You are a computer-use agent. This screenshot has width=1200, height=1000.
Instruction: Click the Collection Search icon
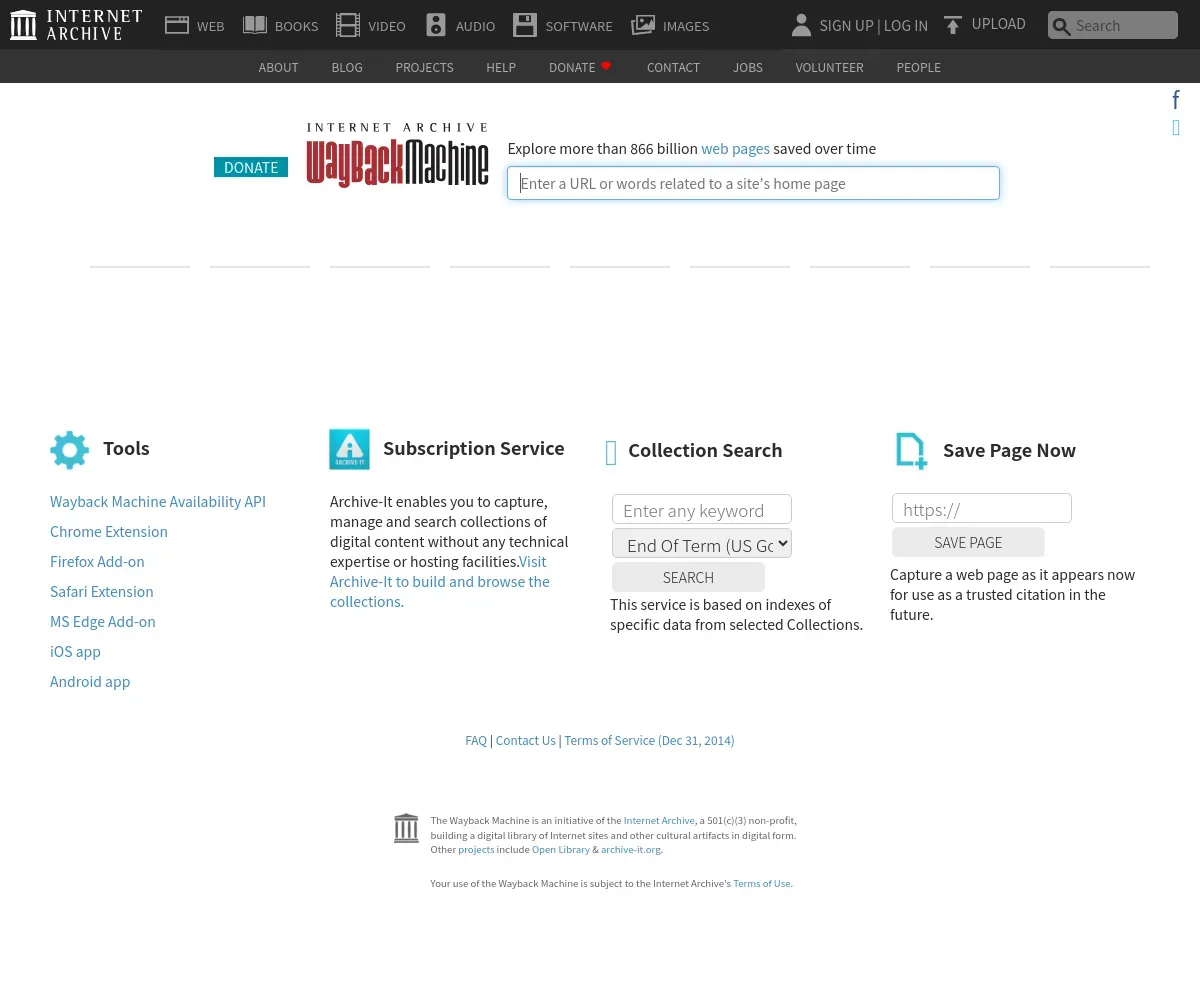point(611,453)
